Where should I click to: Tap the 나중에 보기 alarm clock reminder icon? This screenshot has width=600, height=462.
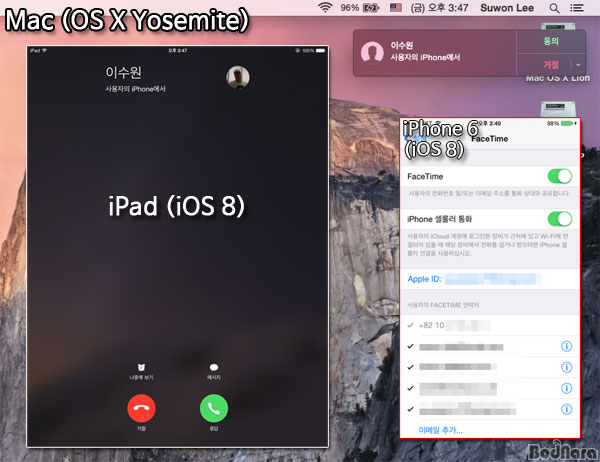pos(141,367)
